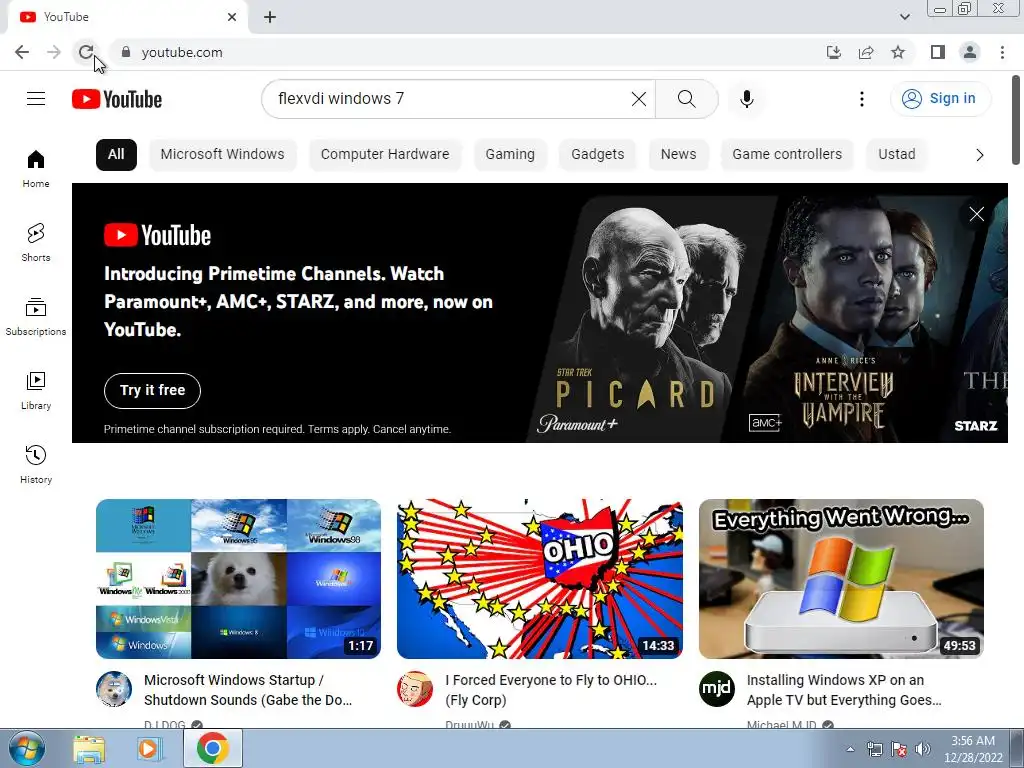Image resolution: width=1024 pixels, height=768 pixels.
Task: Show hidden tray icons arrow
Action: point(850,749)
